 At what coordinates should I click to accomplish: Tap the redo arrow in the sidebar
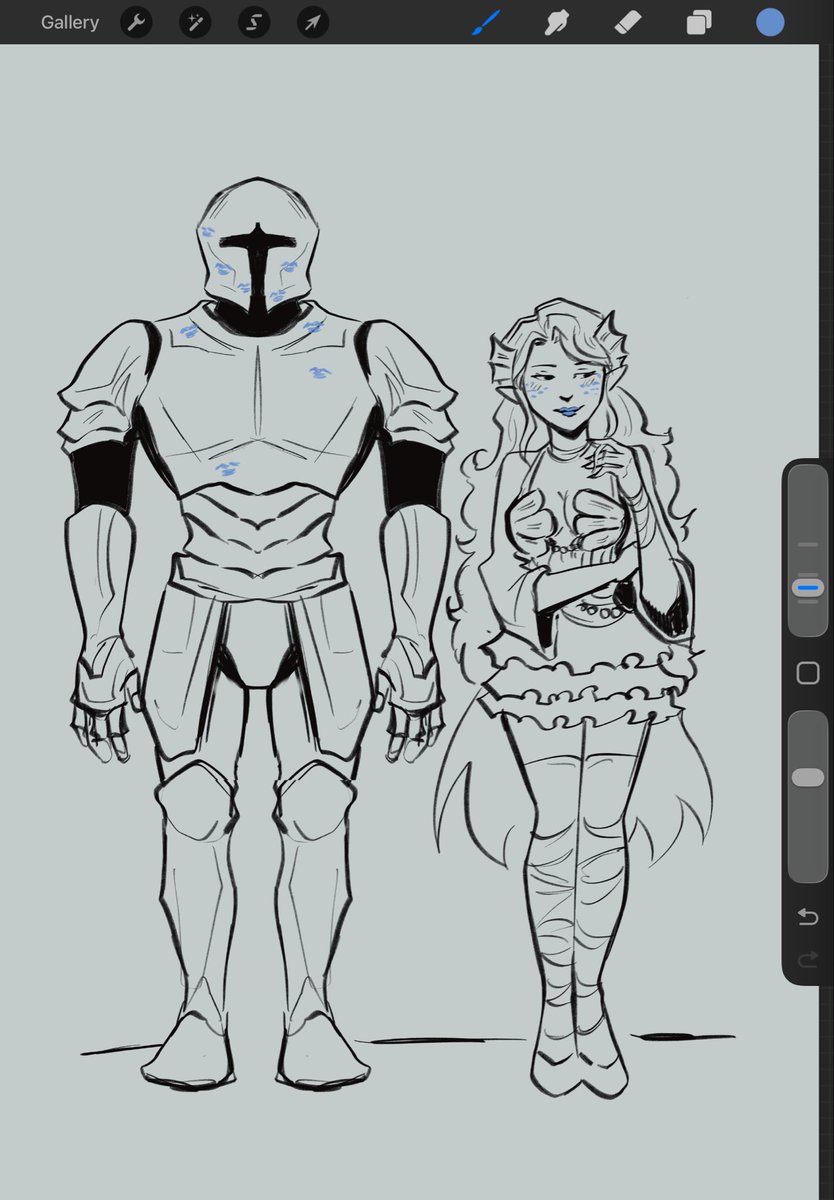point(807,959)
